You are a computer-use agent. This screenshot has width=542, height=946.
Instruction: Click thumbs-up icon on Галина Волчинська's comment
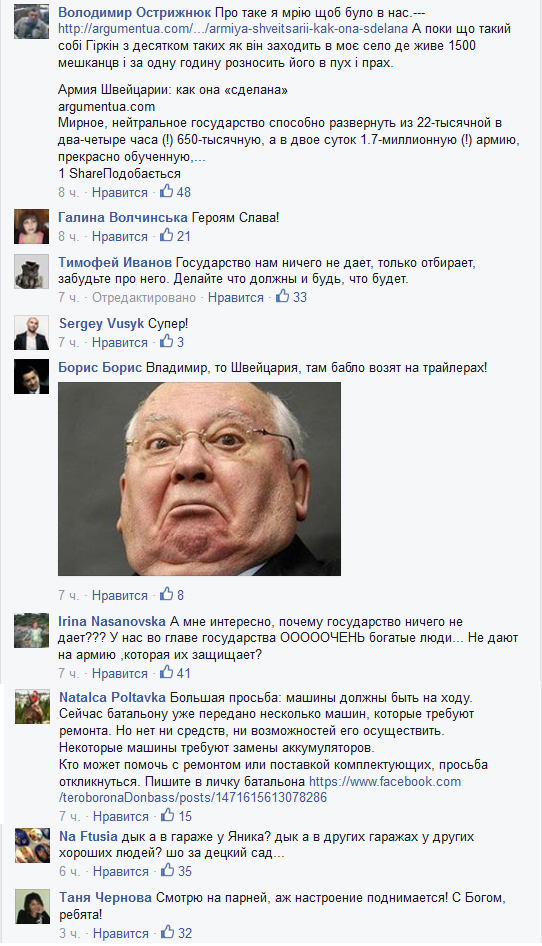(x=167, y=236)
